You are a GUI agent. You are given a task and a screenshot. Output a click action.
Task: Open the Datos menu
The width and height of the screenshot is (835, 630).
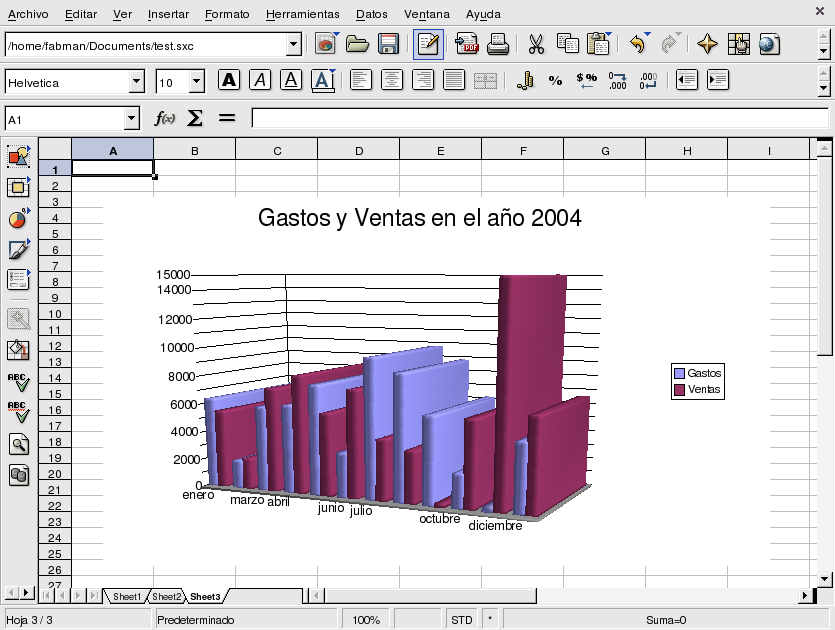372,14
